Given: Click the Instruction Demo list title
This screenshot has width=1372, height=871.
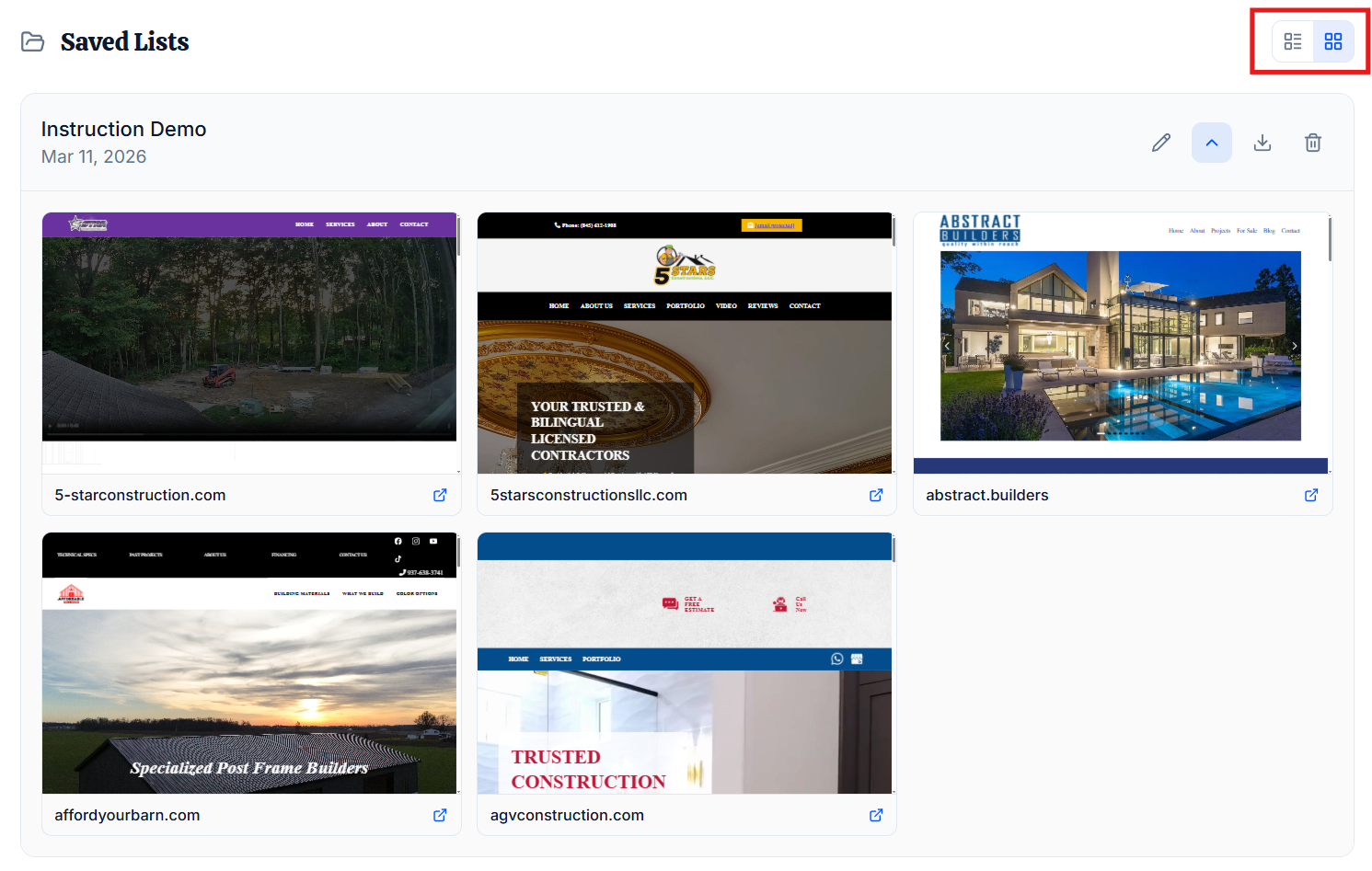Looking at the screenshot, I should 122,129.
